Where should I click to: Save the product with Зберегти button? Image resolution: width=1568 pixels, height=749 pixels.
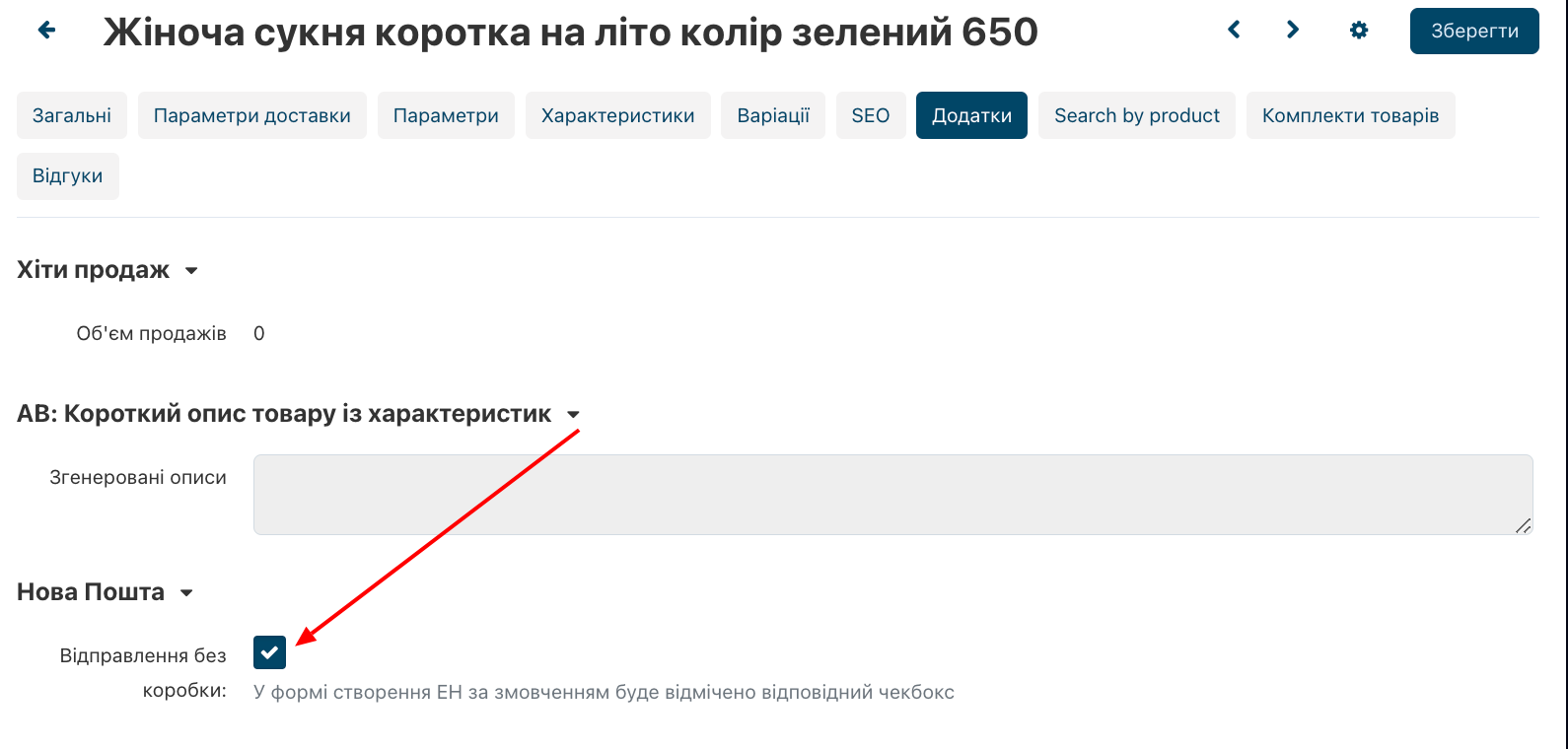tap(1474, 31)
